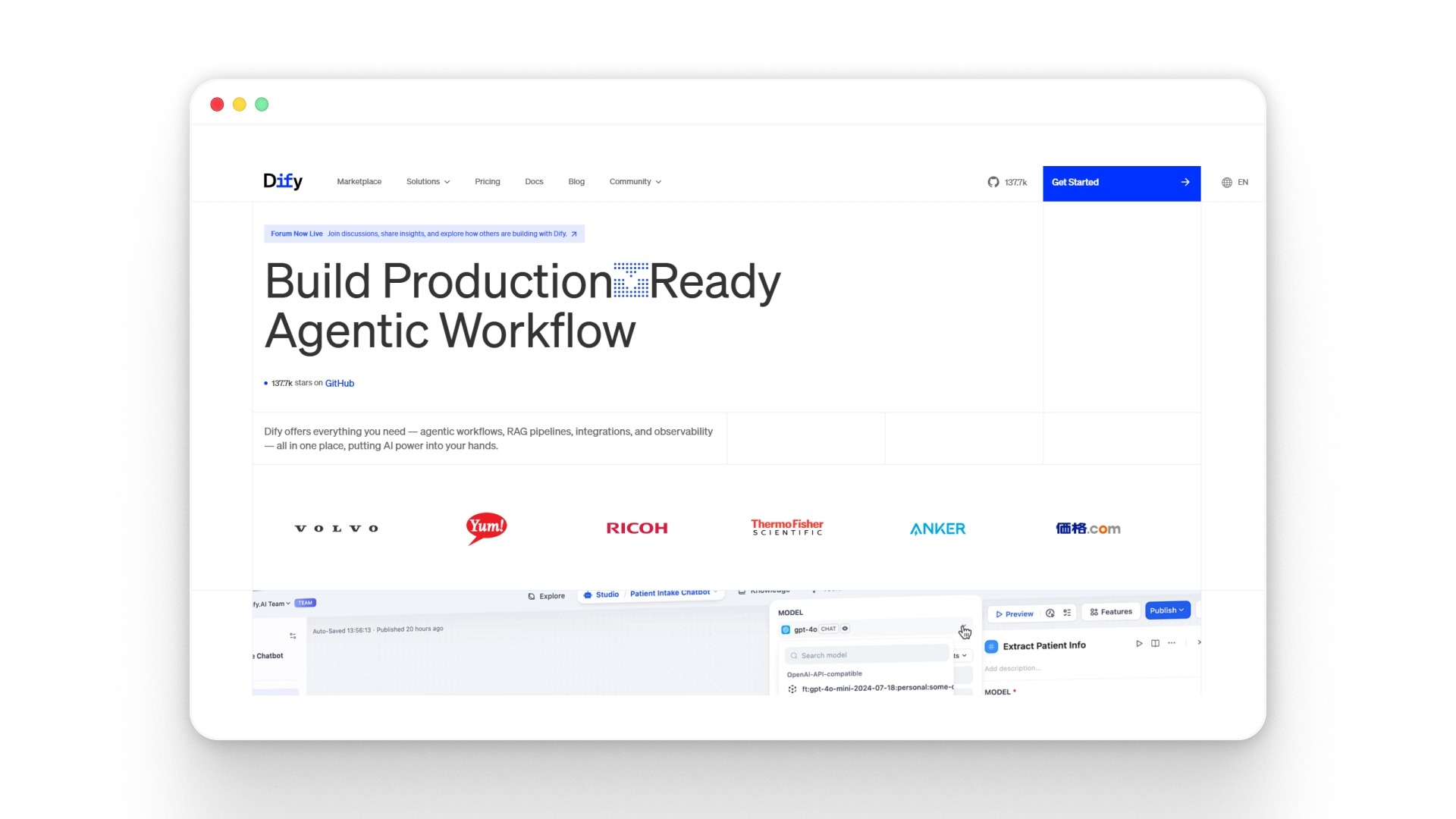Screen dimensions: 1456x819
Task: Open the Dify.AI Team workspace dropdown
Action: coord(271,604)
